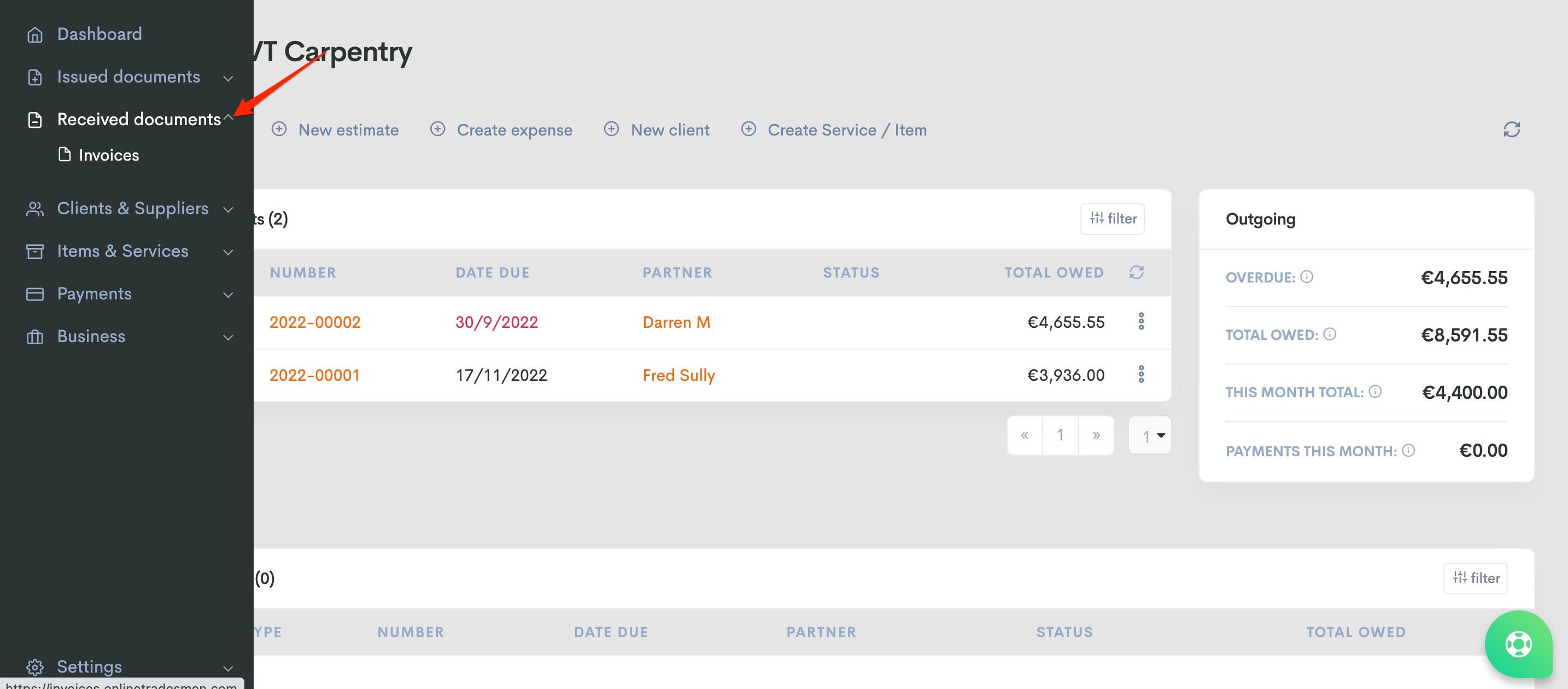This screenshot has width=1568, height=689.
Task: Select Issued documents menu item
Action: (x=128, y=76)
